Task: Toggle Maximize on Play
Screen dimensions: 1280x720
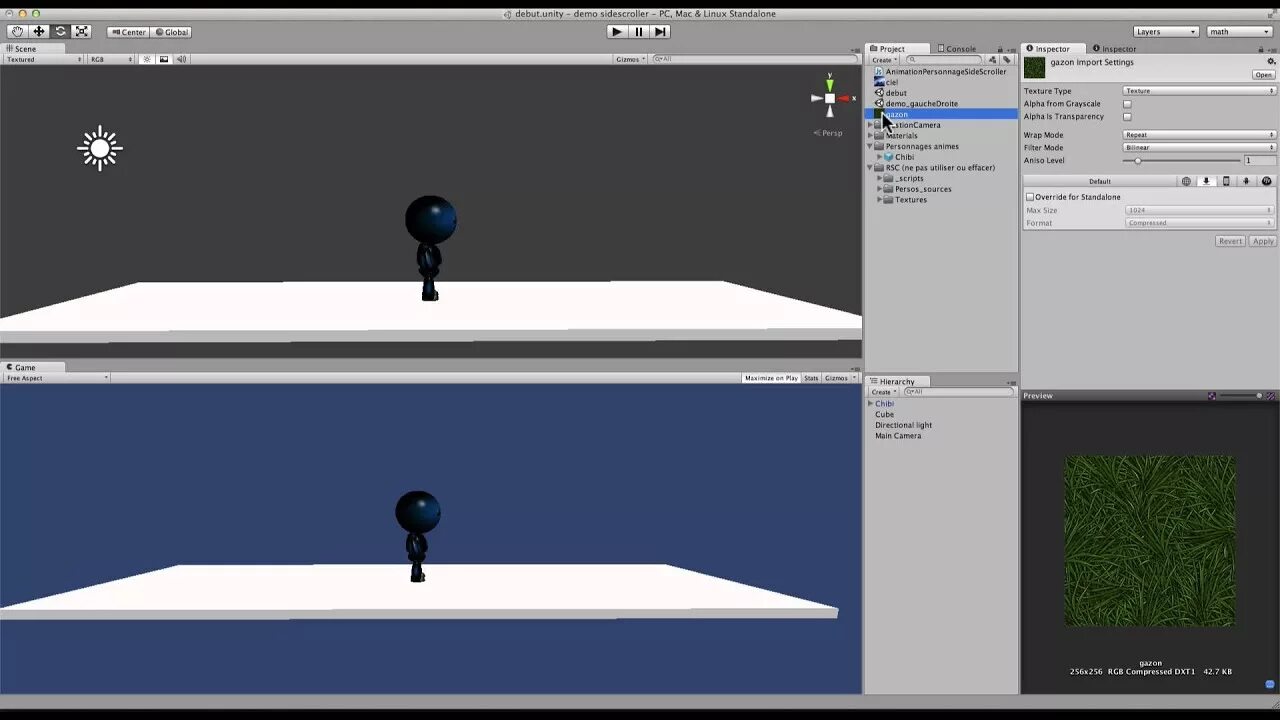Action: pyautogui.click(x=771, y=378)
